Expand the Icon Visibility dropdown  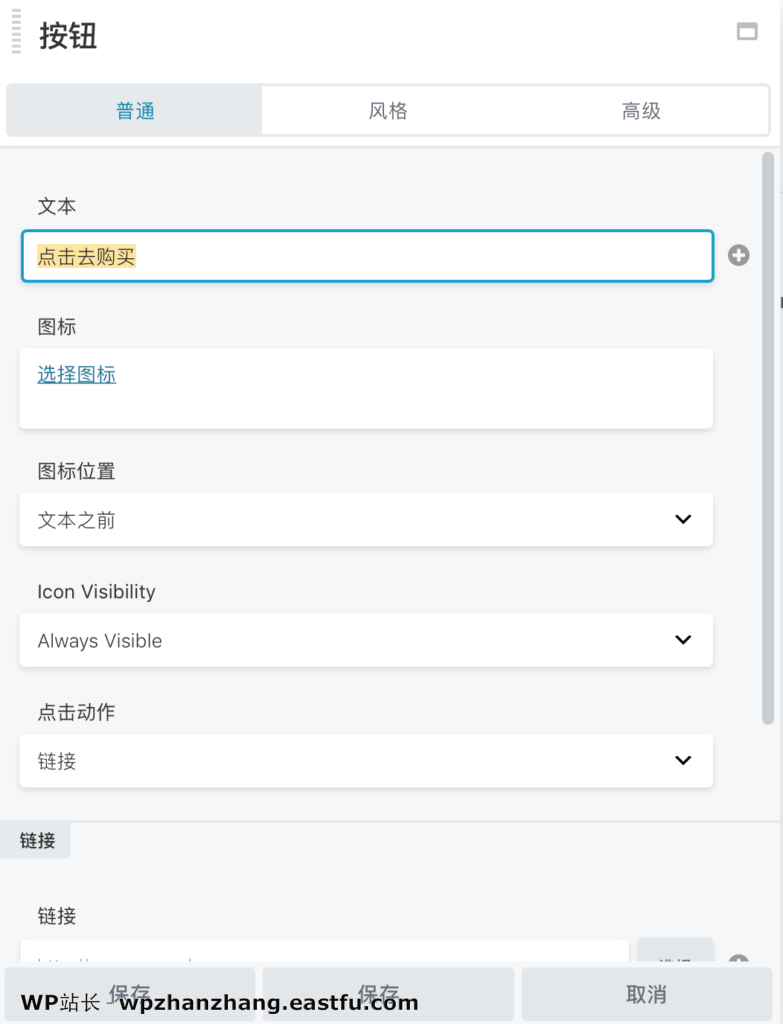tap(366, 640)
